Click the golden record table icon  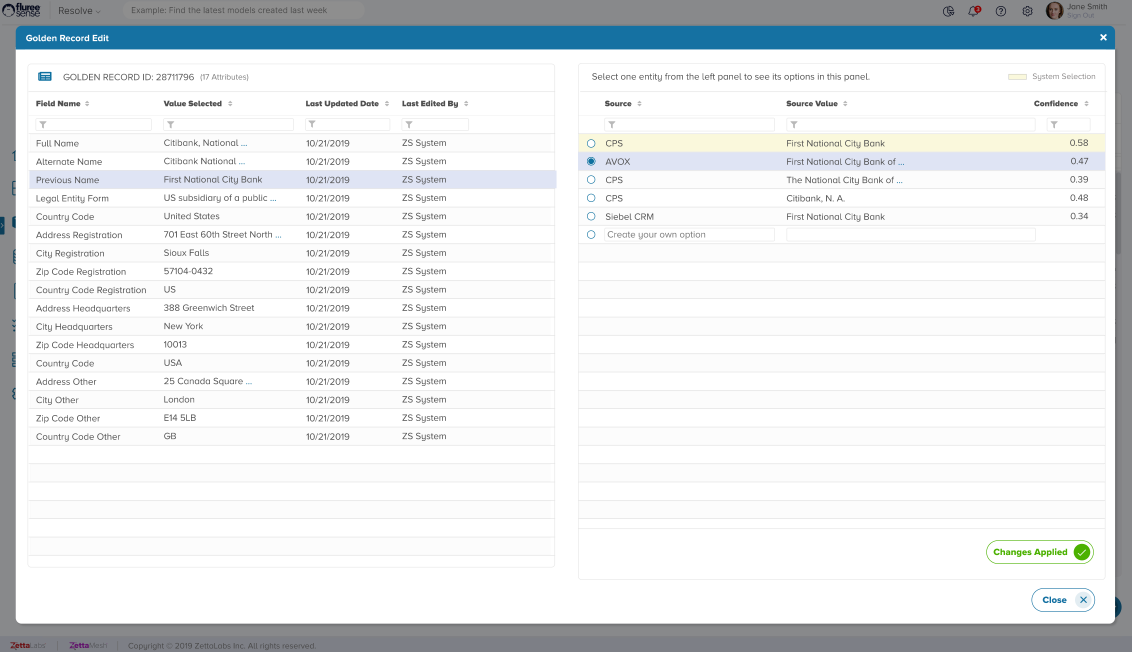click(x=45, y=76)
